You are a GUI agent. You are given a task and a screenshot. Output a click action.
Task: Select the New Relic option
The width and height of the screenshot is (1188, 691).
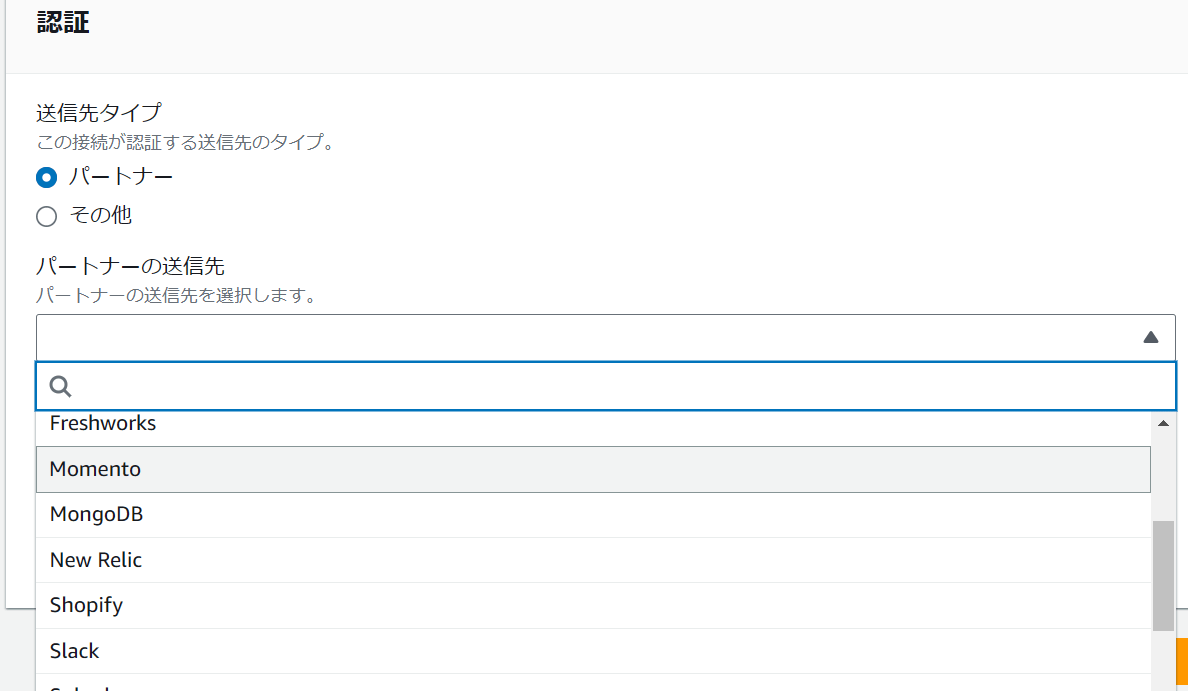tap(96, 560)
